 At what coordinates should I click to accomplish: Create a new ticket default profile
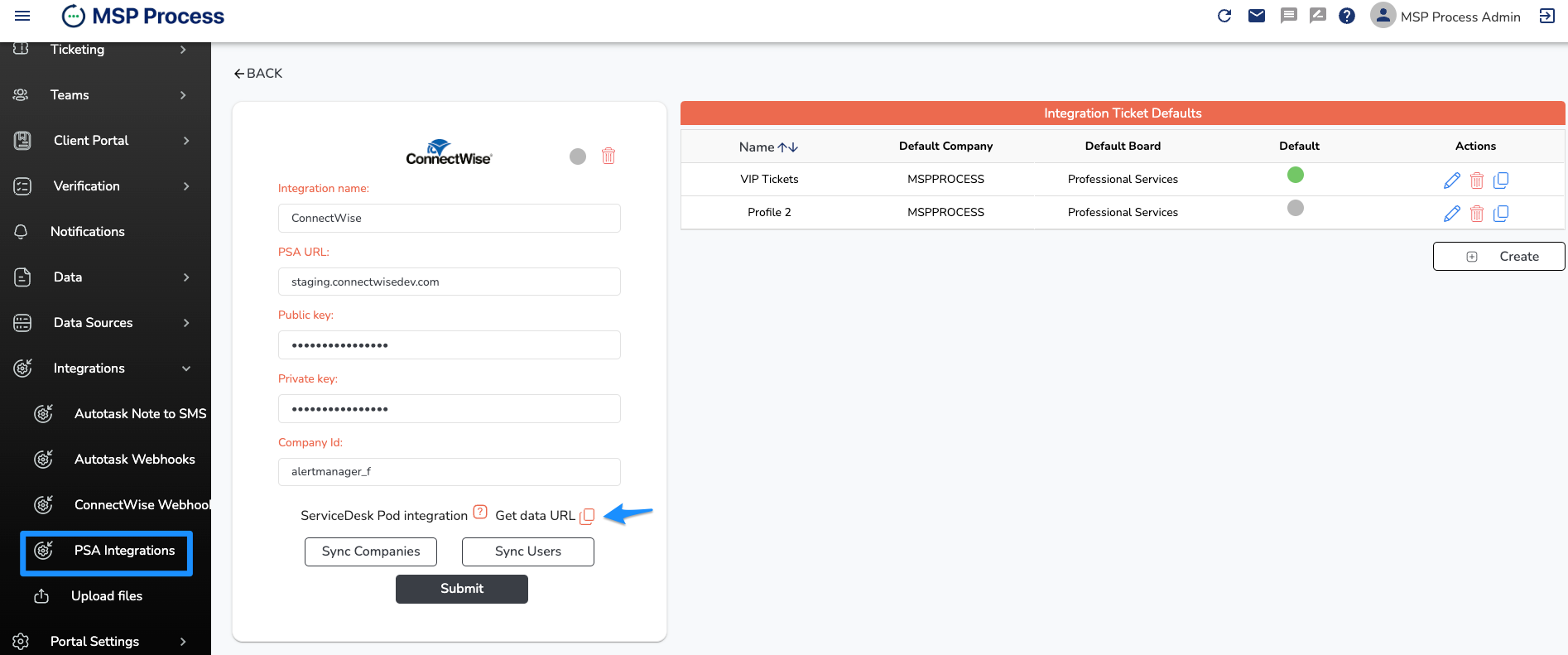coord(1498,257)
